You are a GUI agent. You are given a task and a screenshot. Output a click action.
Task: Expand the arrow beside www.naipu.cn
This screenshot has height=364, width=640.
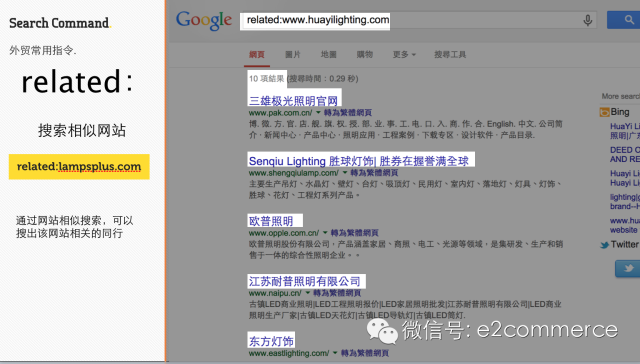pyautogui.click(x=307, y=293)
